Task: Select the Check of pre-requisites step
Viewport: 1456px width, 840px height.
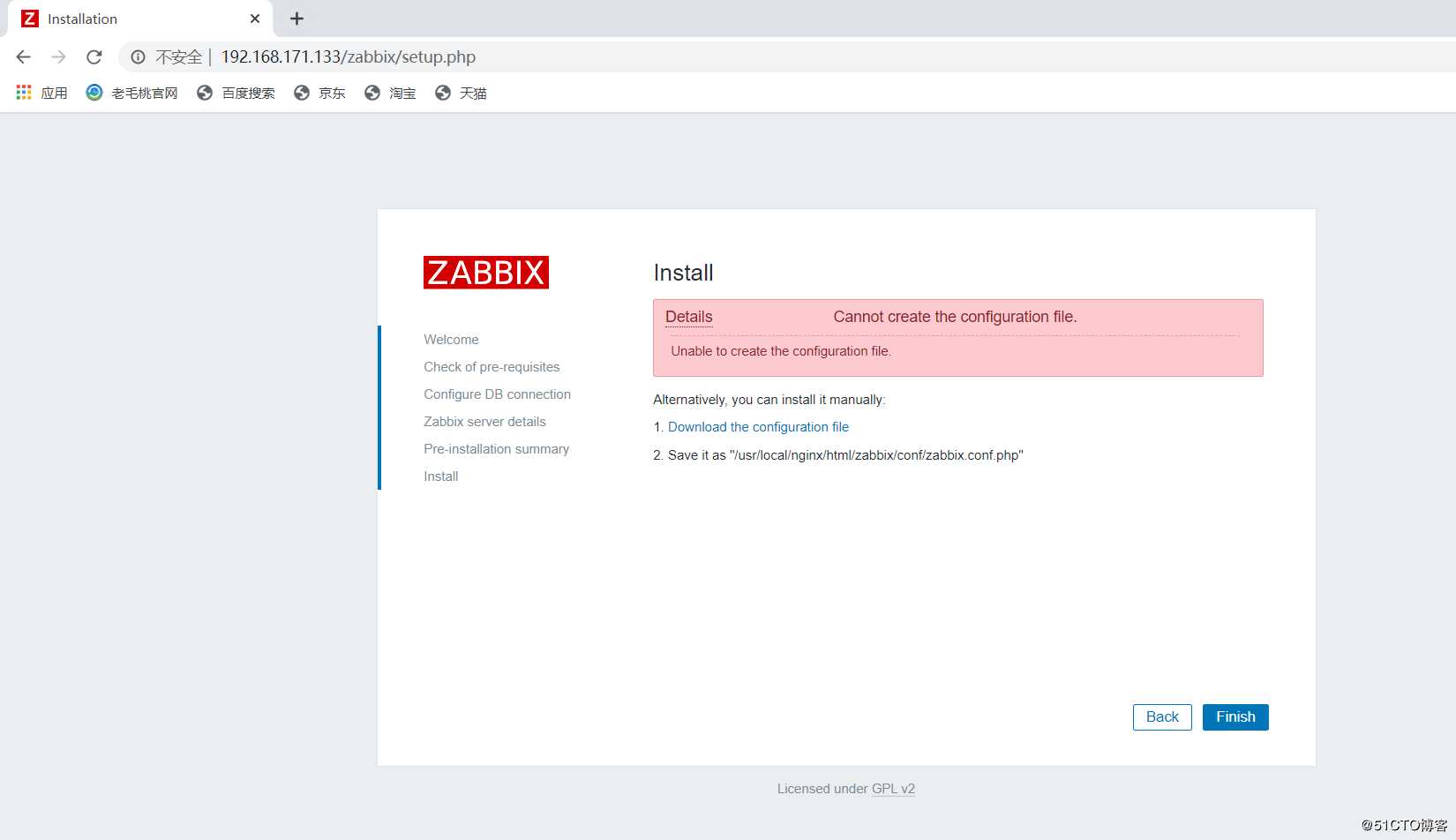Action: pyautogui.click(x=492, y=367)
